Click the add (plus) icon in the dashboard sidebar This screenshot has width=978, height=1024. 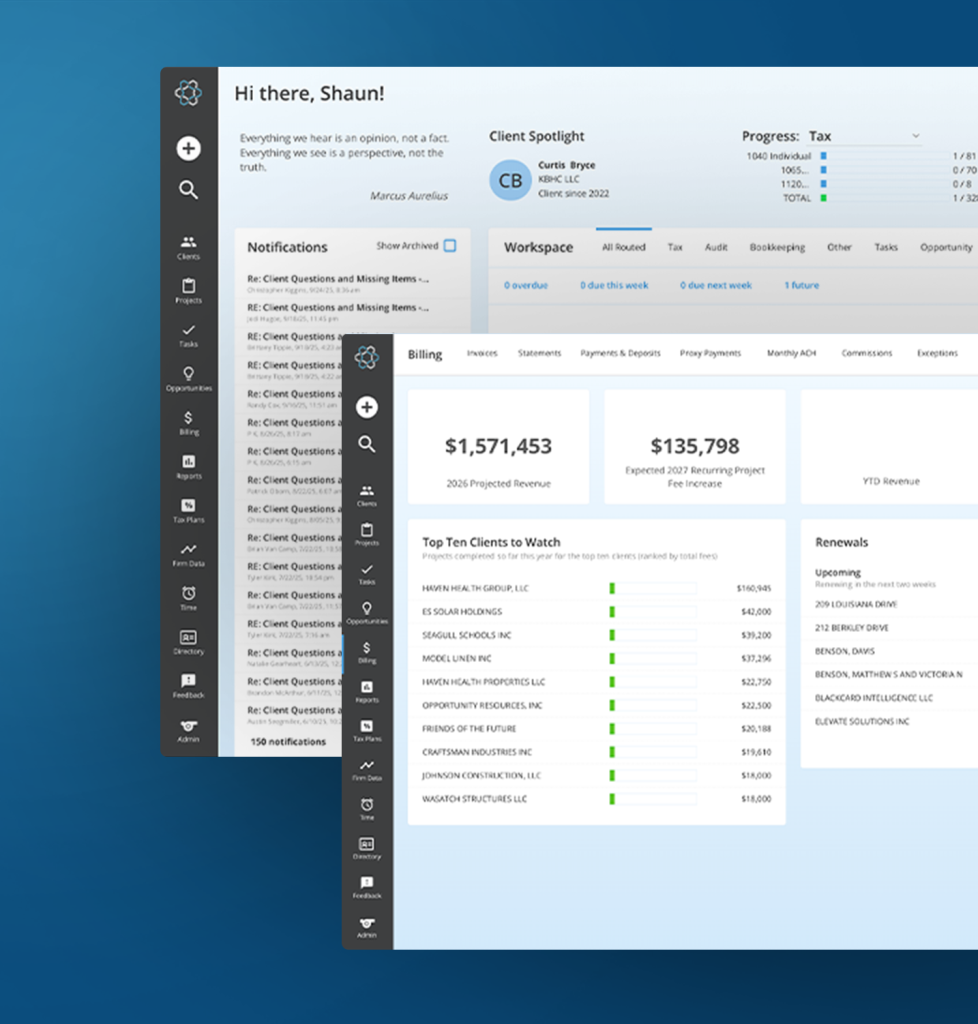pyautogui.click(x=188, y=149)
